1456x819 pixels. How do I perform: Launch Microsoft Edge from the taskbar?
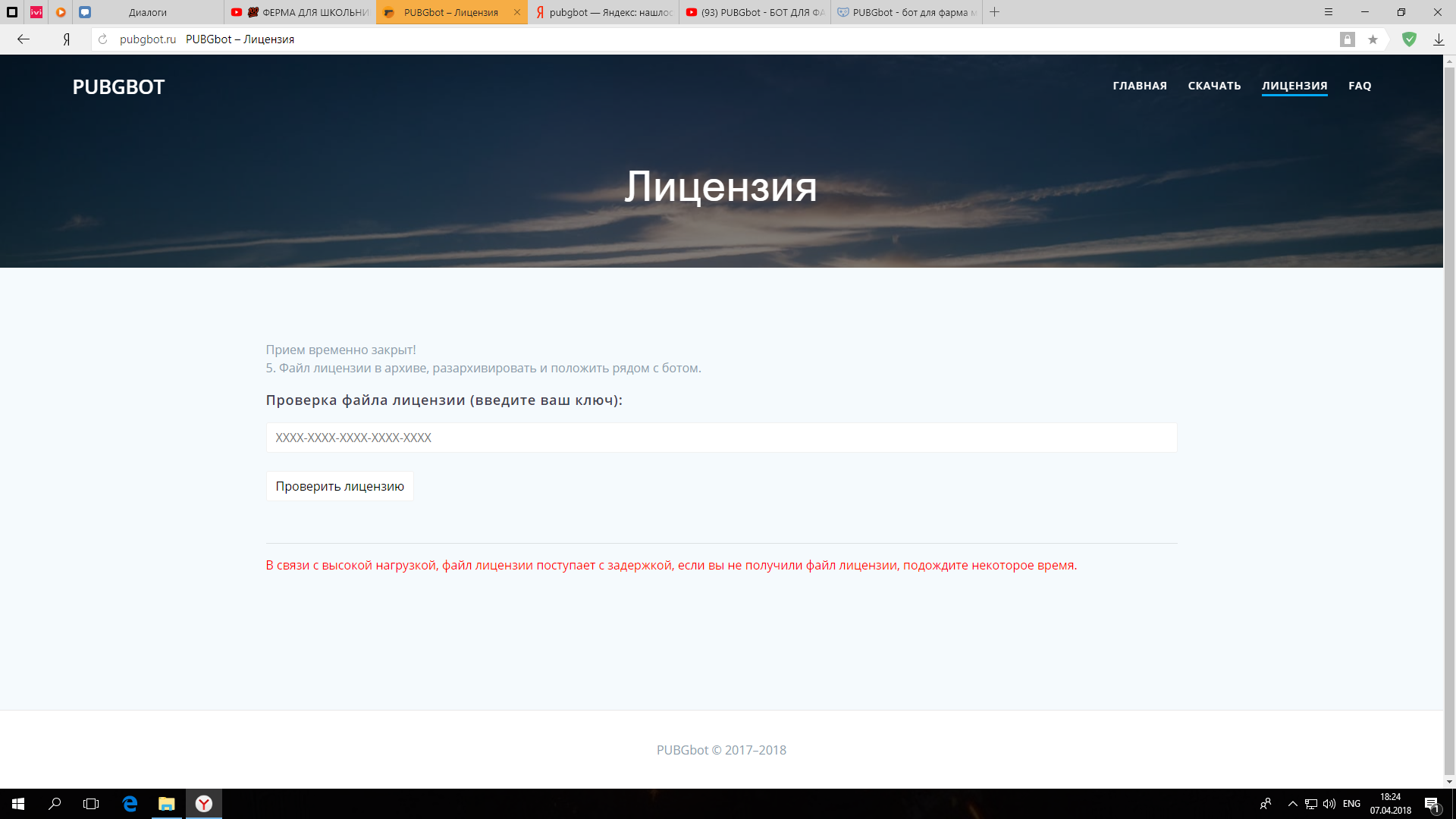tap(130, 804)
